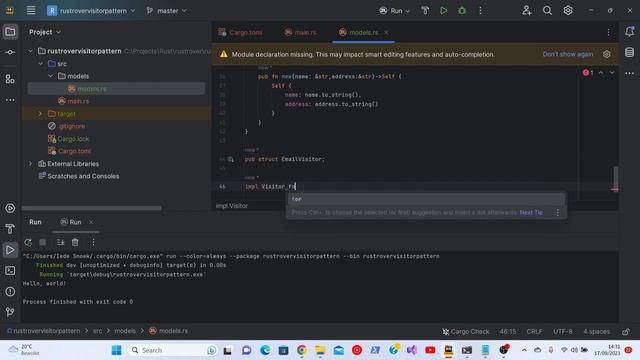Open the Structure tool window
The image size is (640, 360).
10,79
